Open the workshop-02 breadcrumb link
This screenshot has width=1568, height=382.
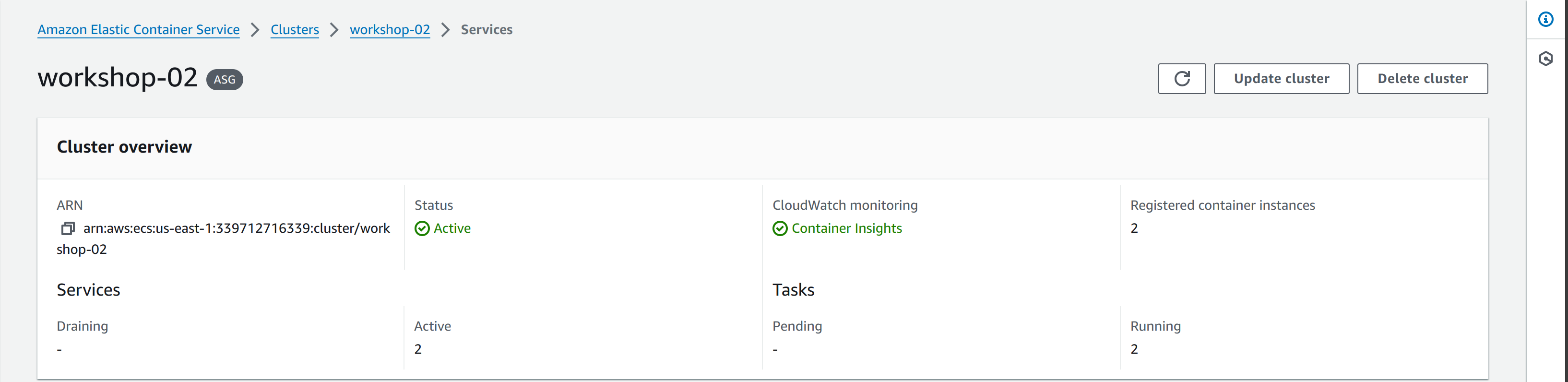tap(390, 29)
